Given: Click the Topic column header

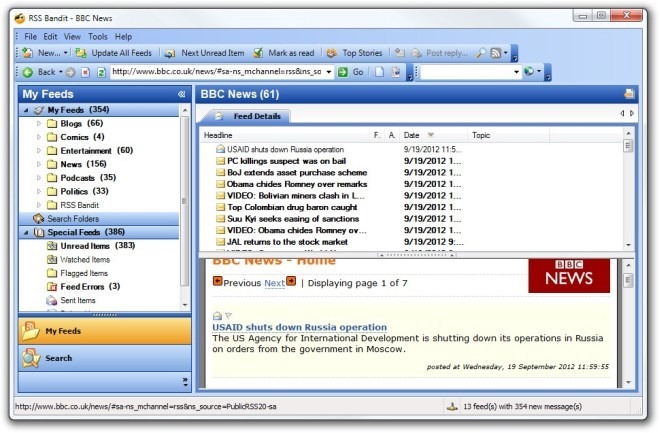Looking at the screenshot, I should click(x=508, y=135).
